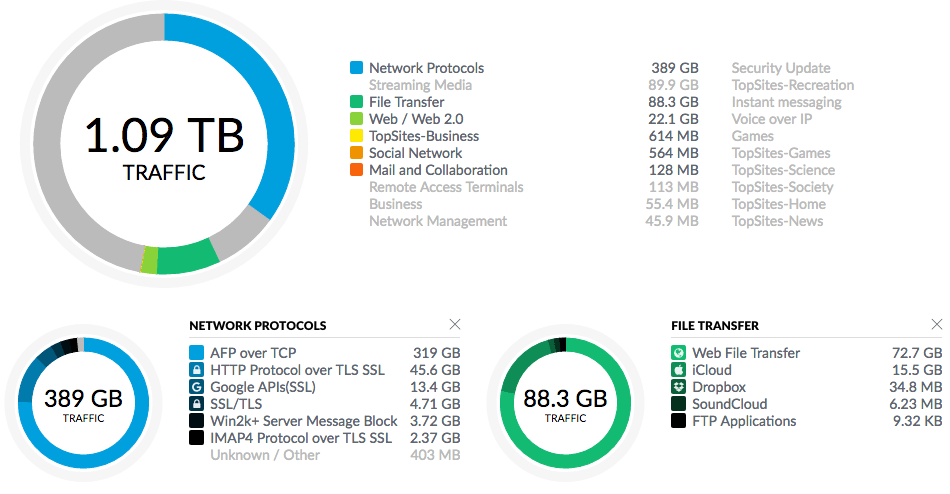Click the SoundCloud dark green icon

click(x=678, y=404)
